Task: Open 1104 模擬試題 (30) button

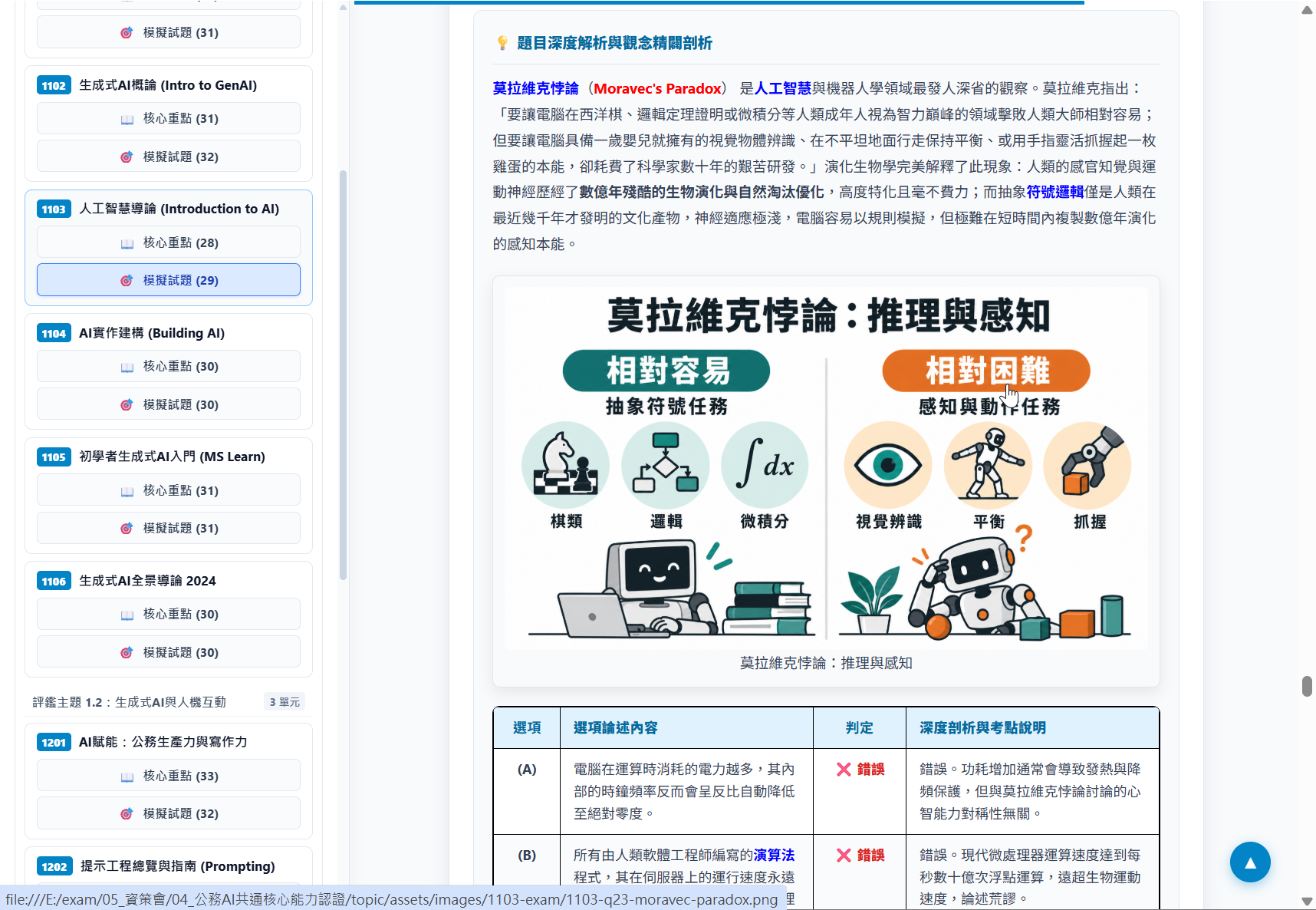Action: point(169,404)
